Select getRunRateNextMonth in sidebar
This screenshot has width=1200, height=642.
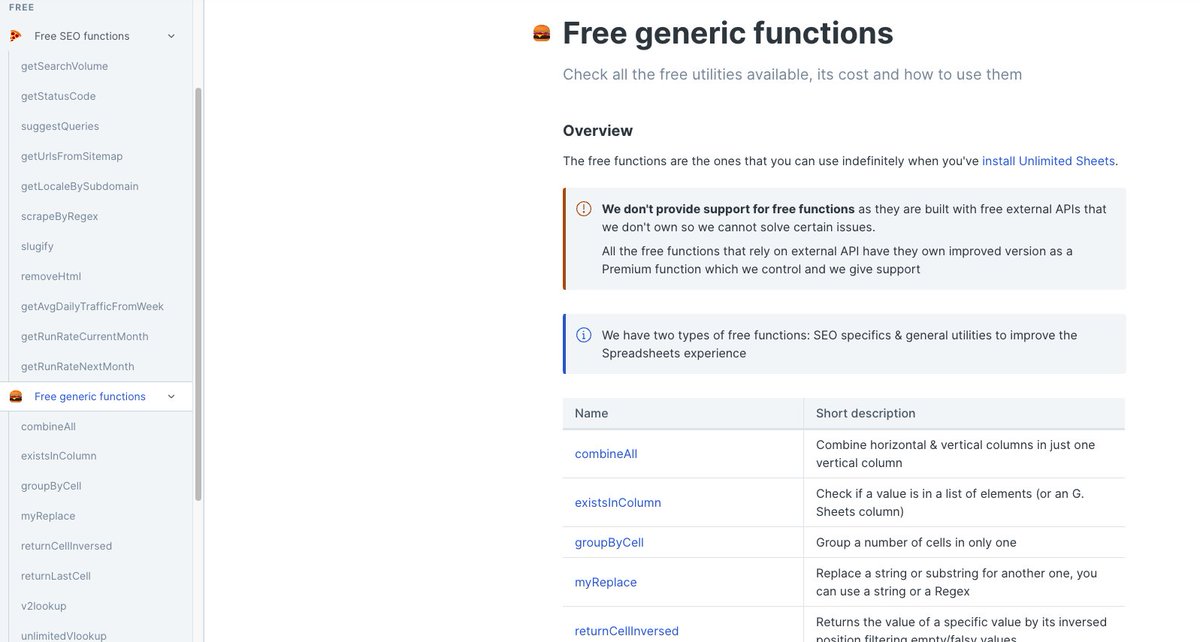[78, 366]
